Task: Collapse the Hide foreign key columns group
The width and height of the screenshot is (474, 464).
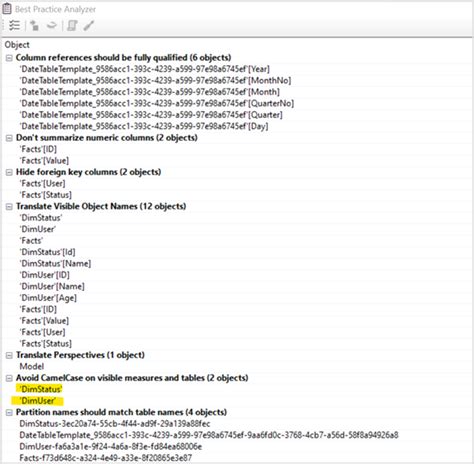Action: [x=9, y=172]
